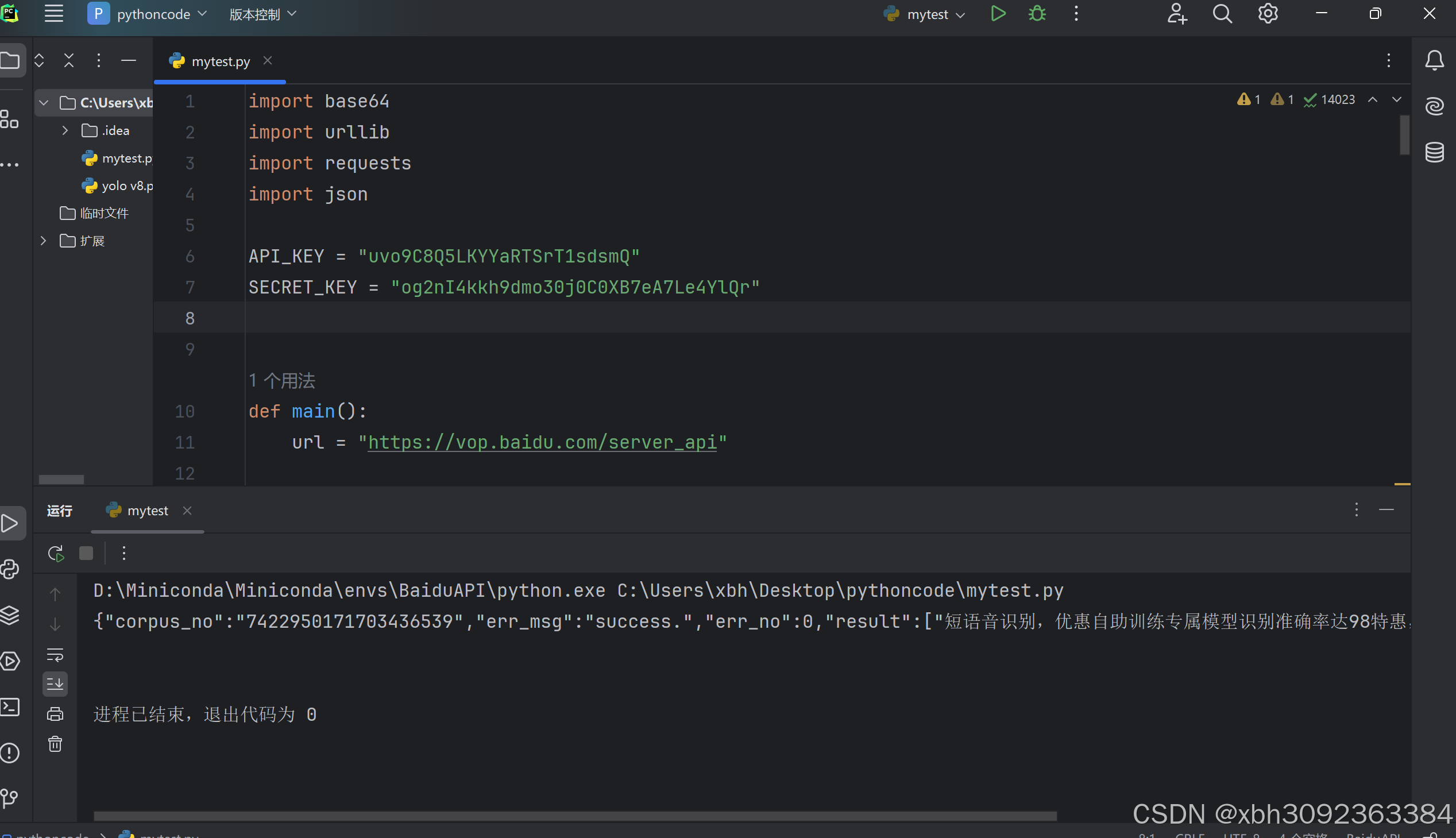Expand the .idea folder
The width and height of the screenshot is (1456, 838).
65,130
